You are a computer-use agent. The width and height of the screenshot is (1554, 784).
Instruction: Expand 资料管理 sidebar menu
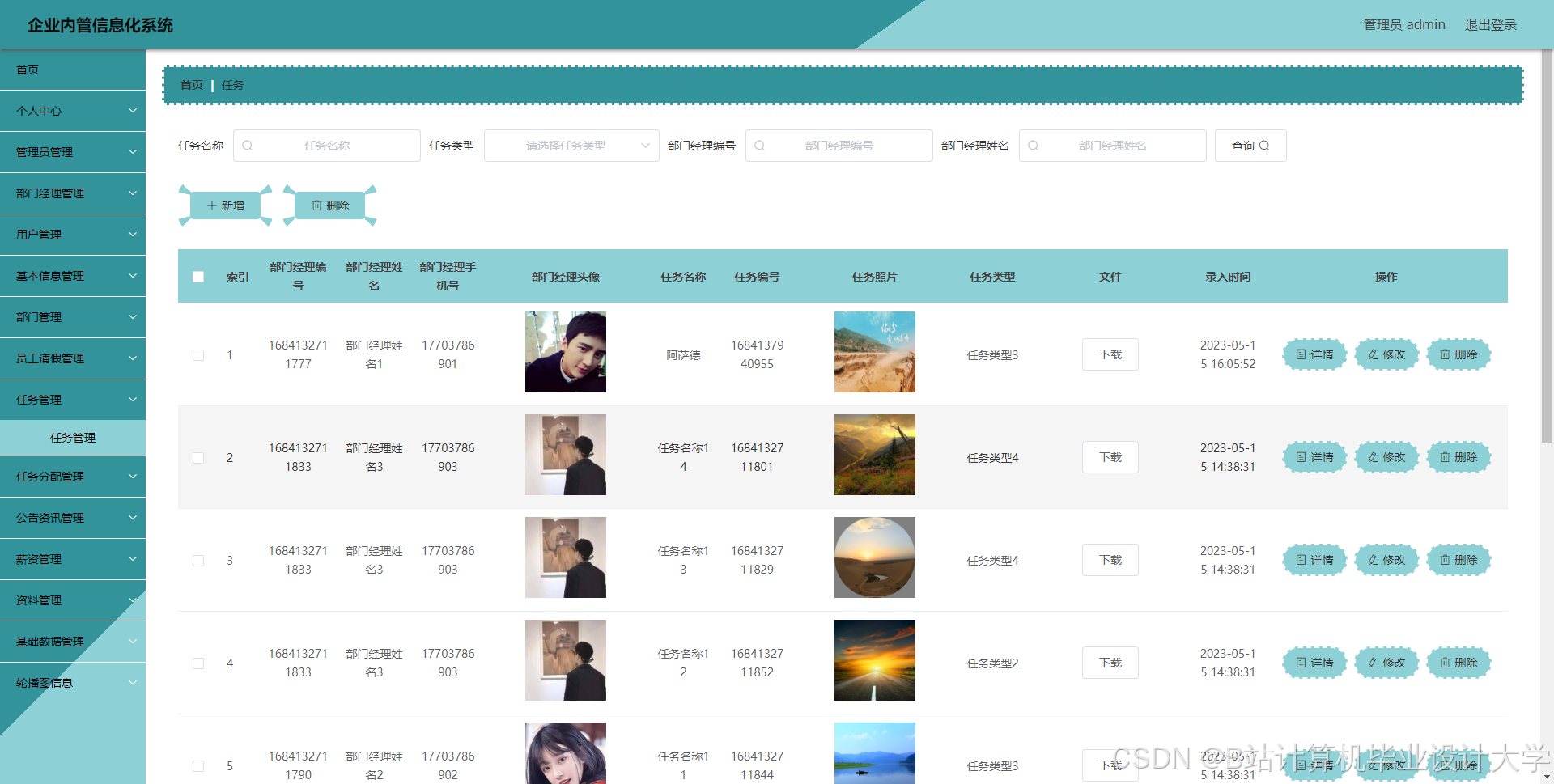pyautogui.click(x=73, y=600)
